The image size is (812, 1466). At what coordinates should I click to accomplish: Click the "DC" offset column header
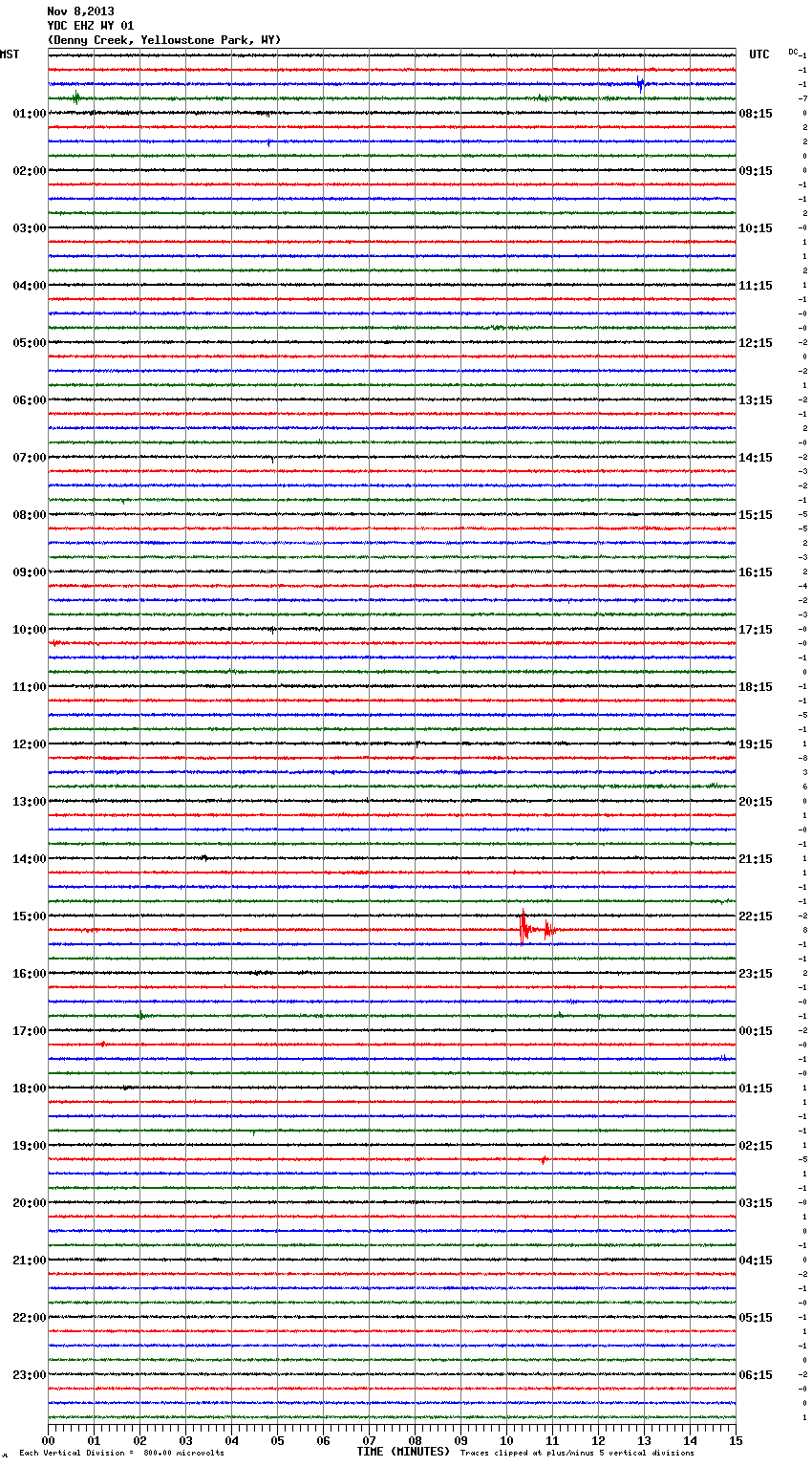(x=793, y=52)
